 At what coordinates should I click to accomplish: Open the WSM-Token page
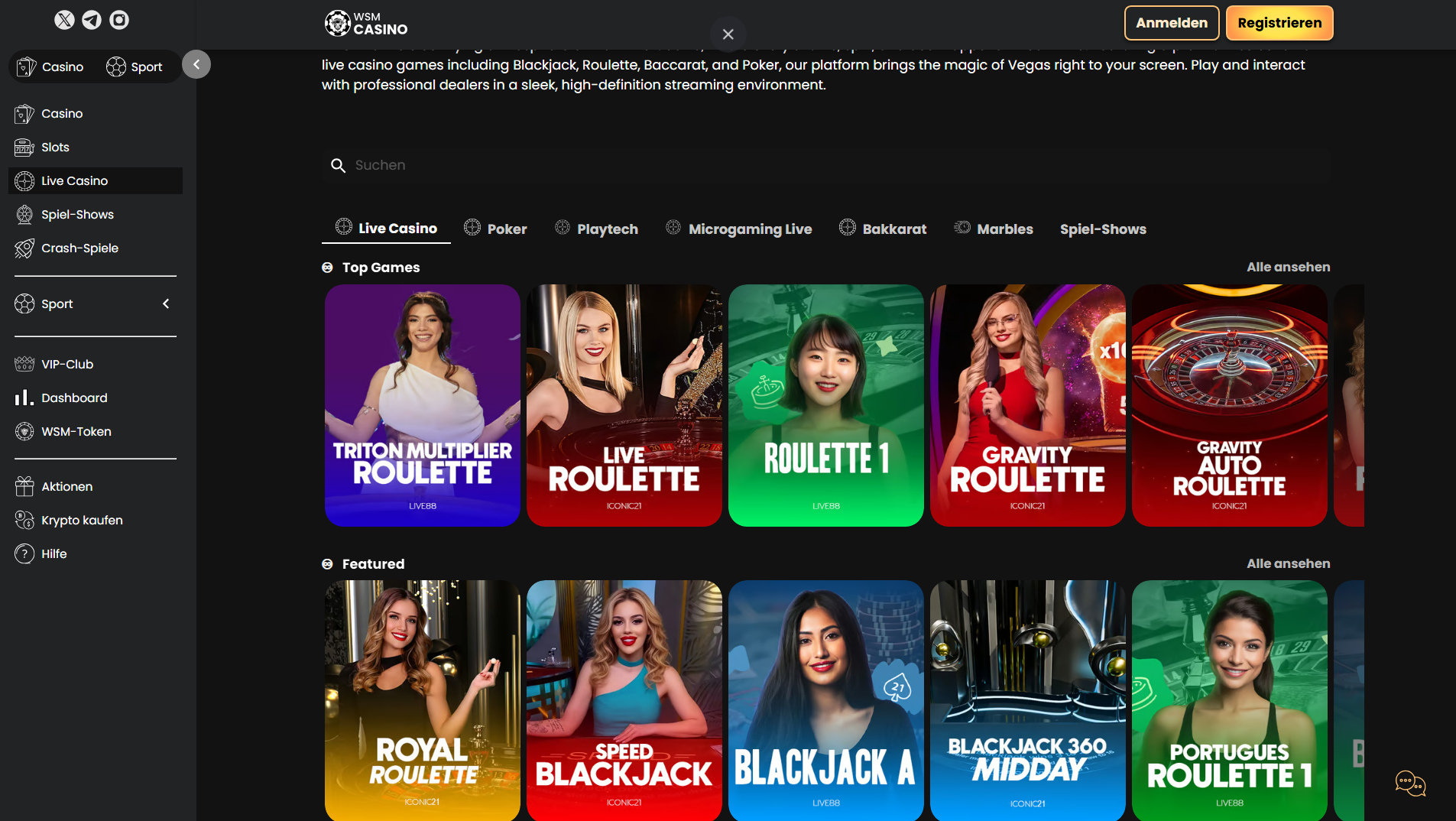coord(76,431)
